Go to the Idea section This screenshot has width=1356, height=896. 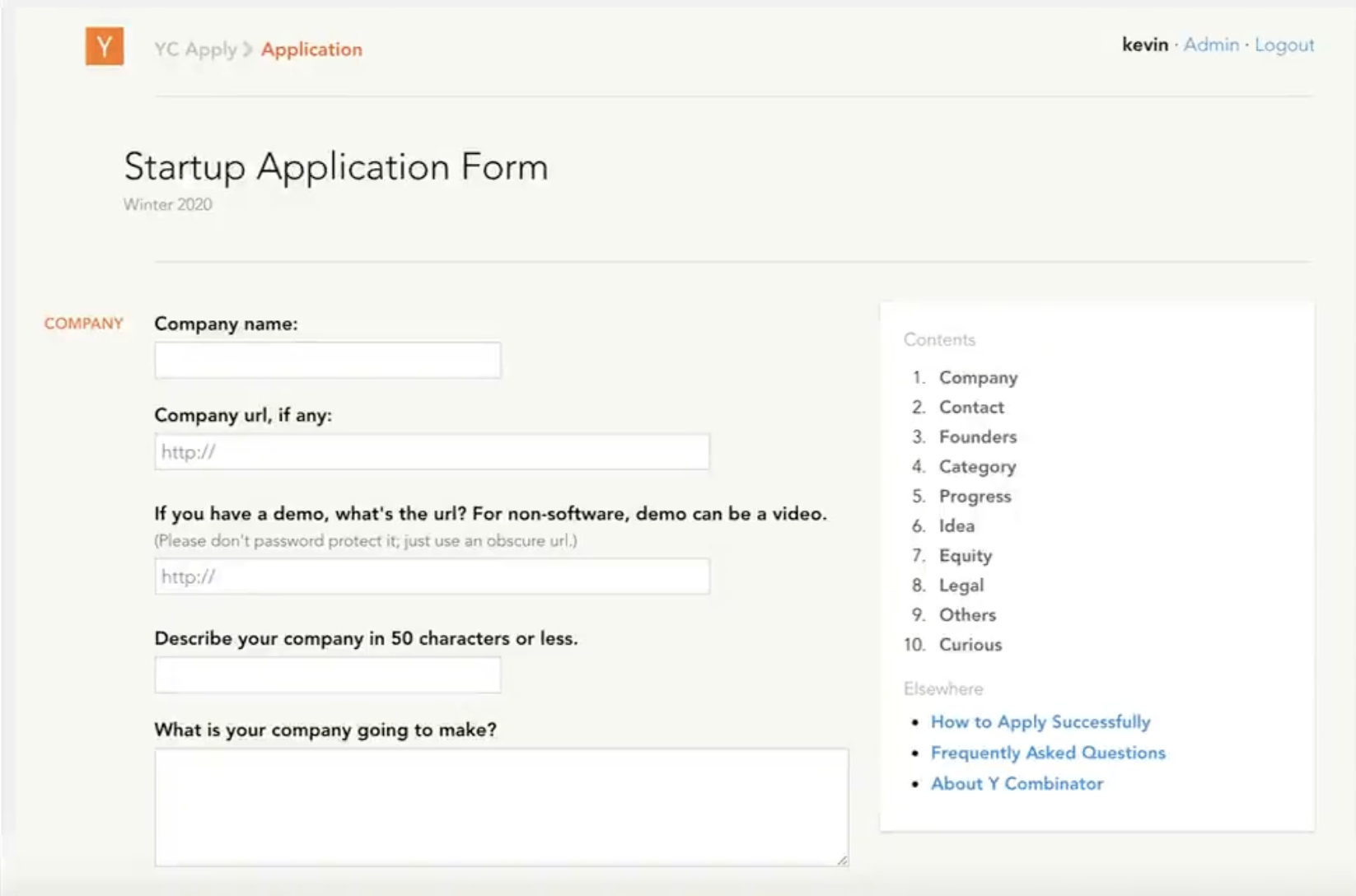click(x=957, y=525)
